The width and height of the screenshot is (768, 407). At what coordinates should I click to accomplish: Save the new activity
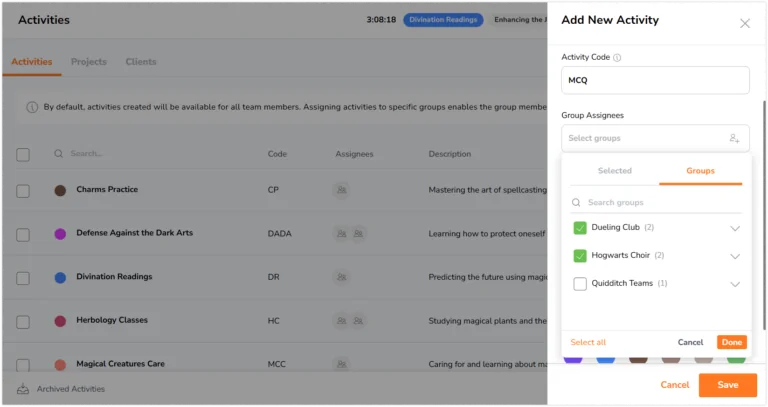[x=728, y=385]
